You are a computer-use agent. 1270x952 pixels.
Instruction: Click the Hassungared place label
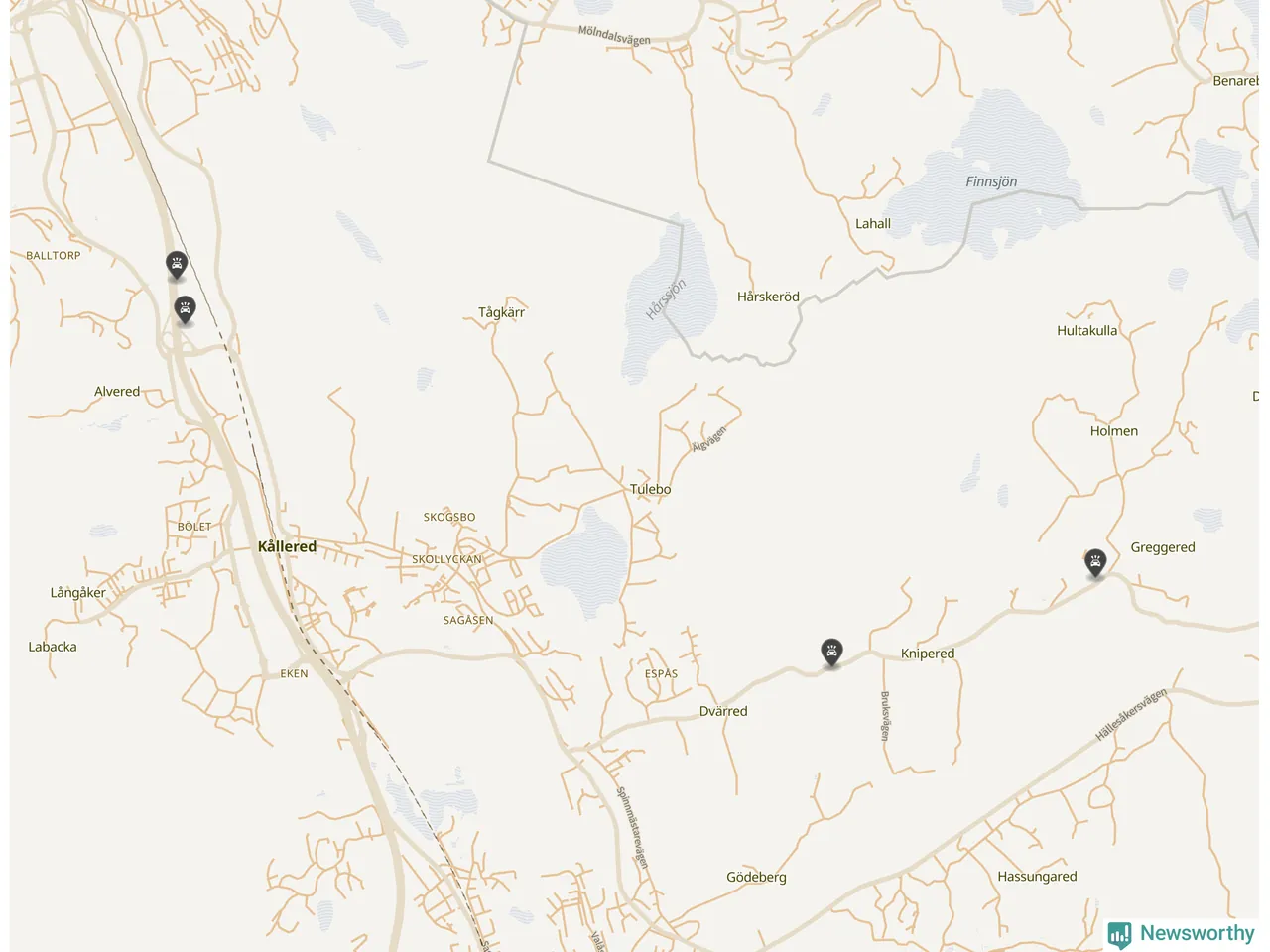point(1037,877)
